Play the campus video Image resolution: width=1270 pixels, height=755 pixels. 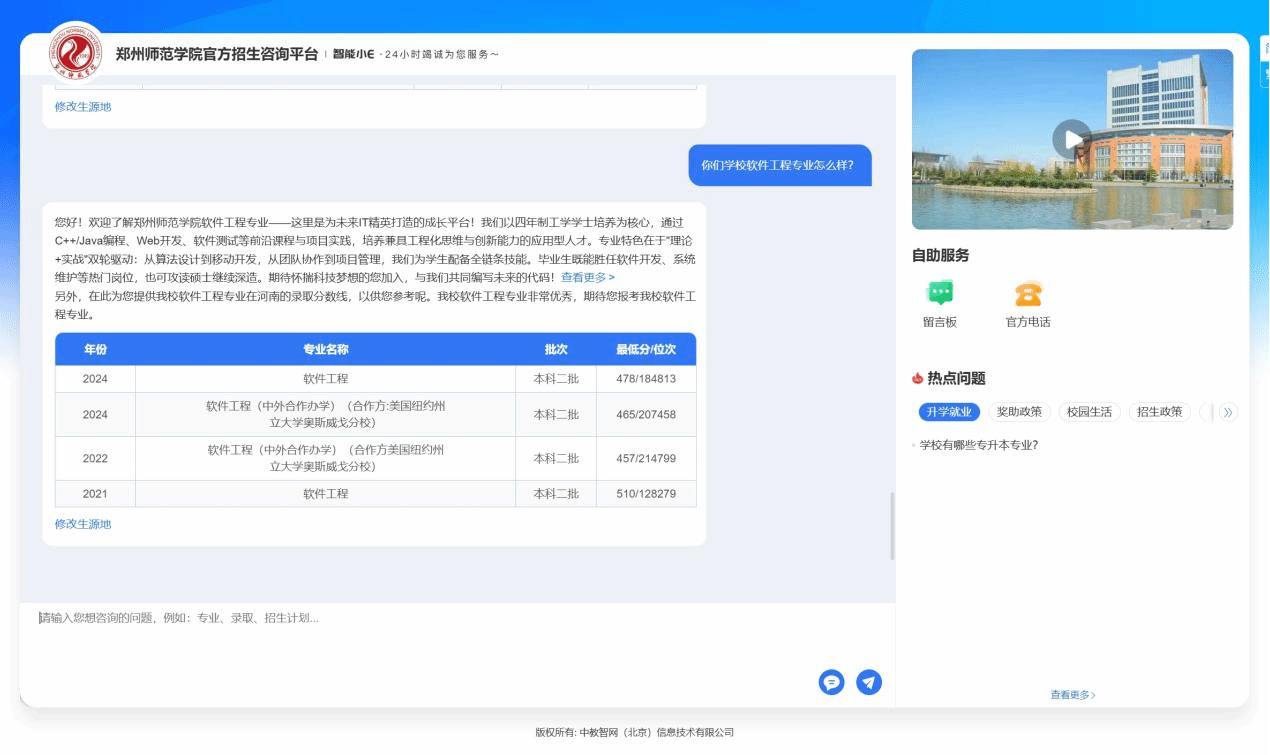pyautogui.click(x=1071, y=139)
